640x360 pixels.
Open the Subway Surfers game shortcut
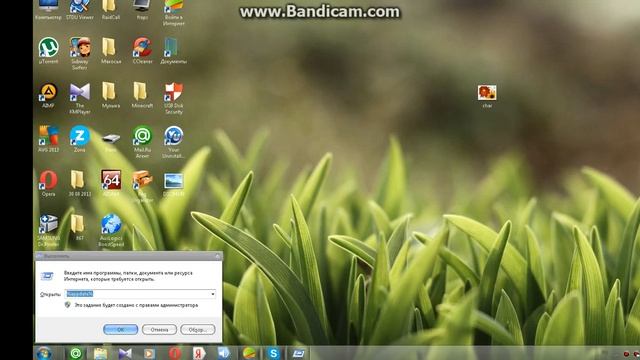(x=80, y=53)
